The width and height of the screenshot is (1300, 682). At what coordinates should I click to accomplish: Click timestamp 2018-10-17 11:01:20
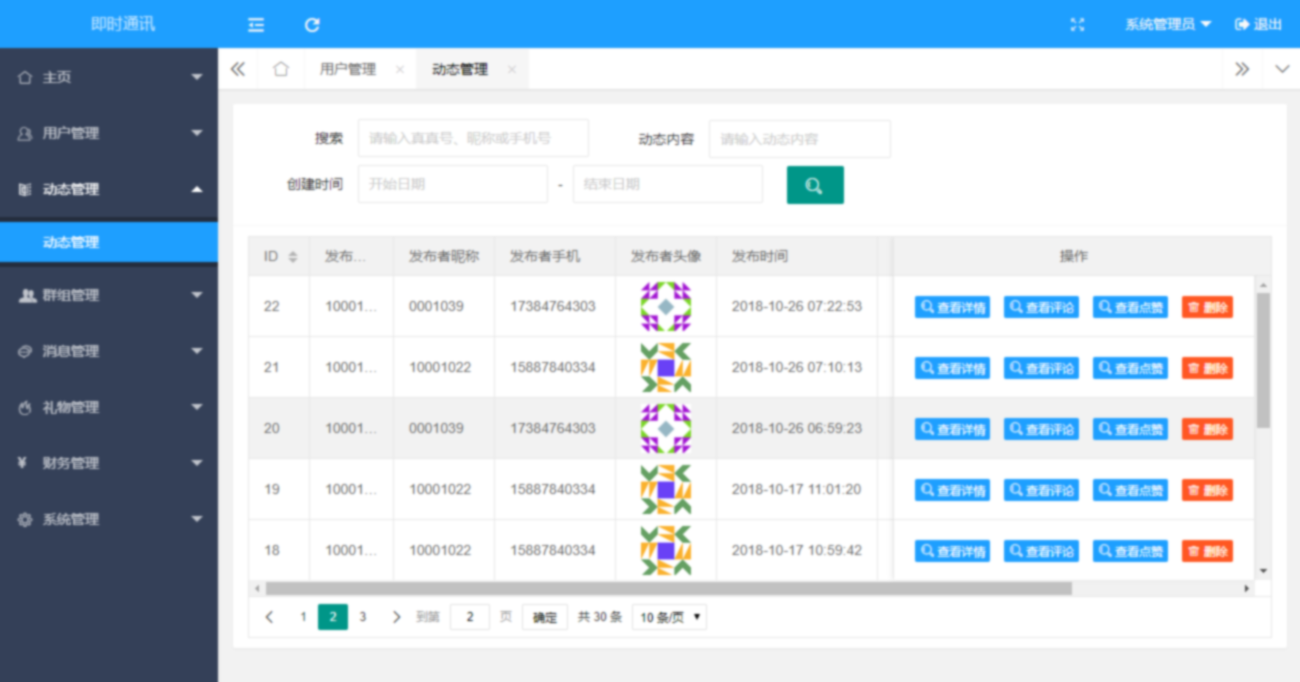coord(796,489)
